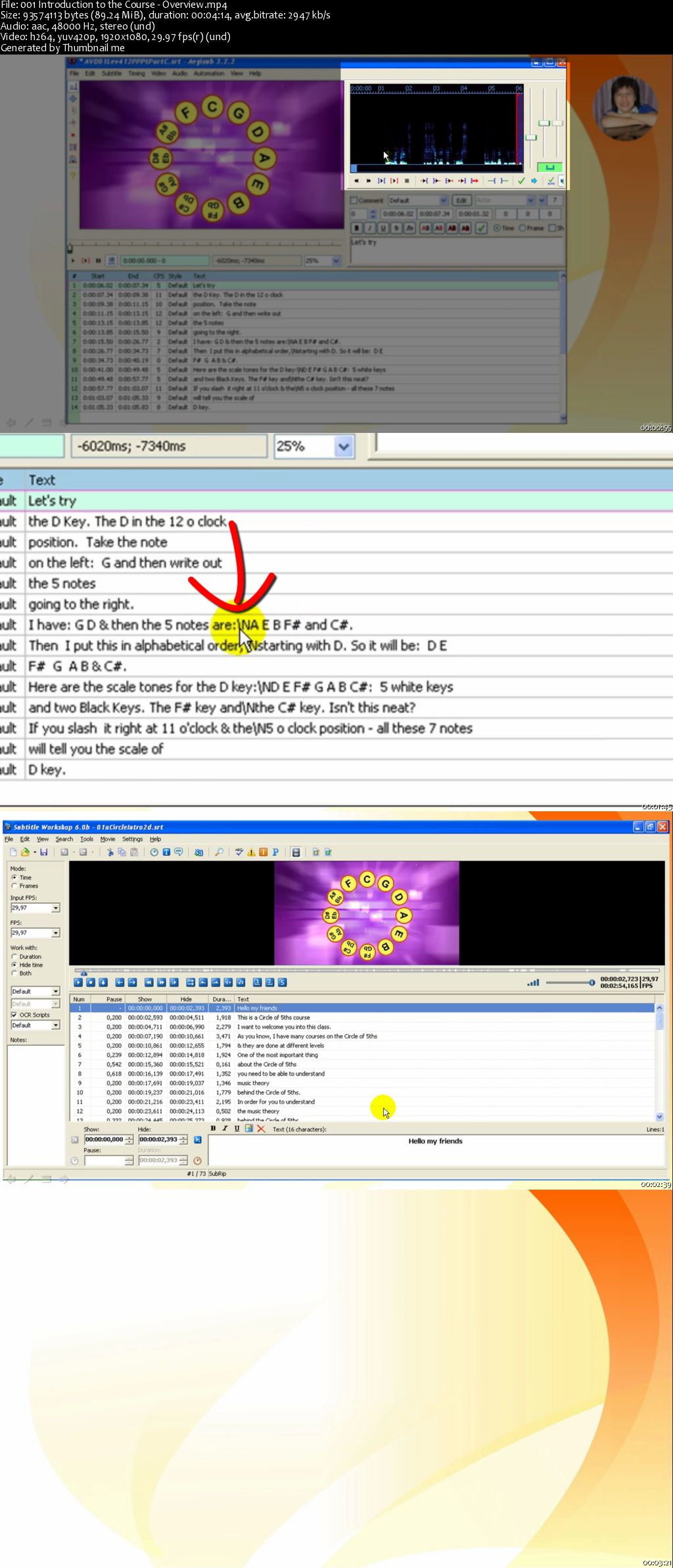
Task: Click Edit style button in Aegisub
Action: pos(461,200)
